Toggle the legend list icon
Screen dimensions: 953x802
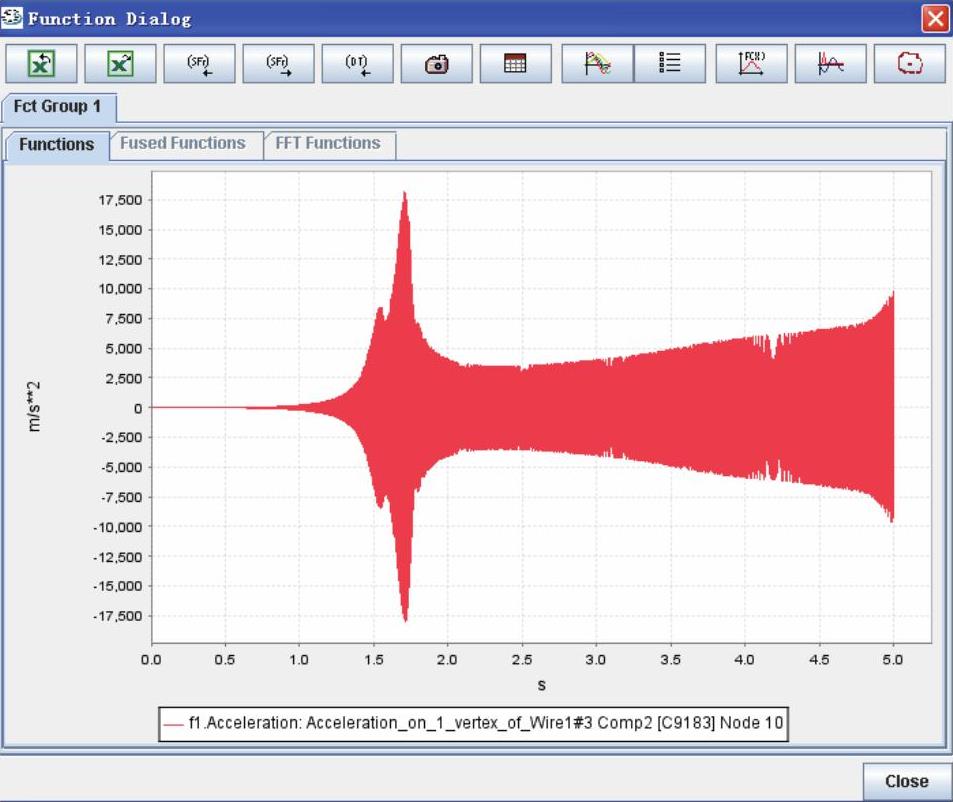point(670,63)
